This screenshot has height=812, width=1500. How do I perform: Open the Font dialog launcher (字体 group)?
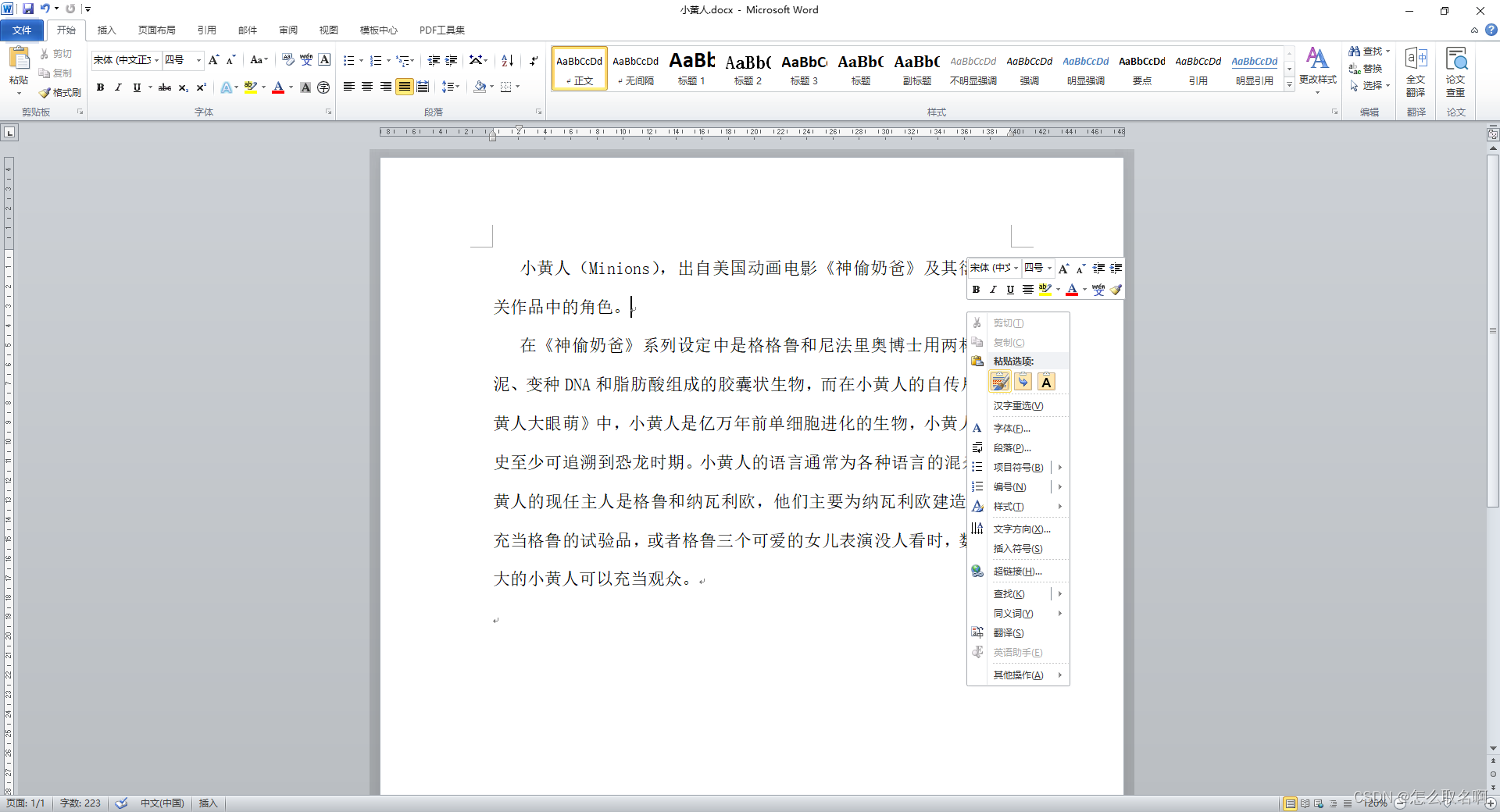[329, 112]
